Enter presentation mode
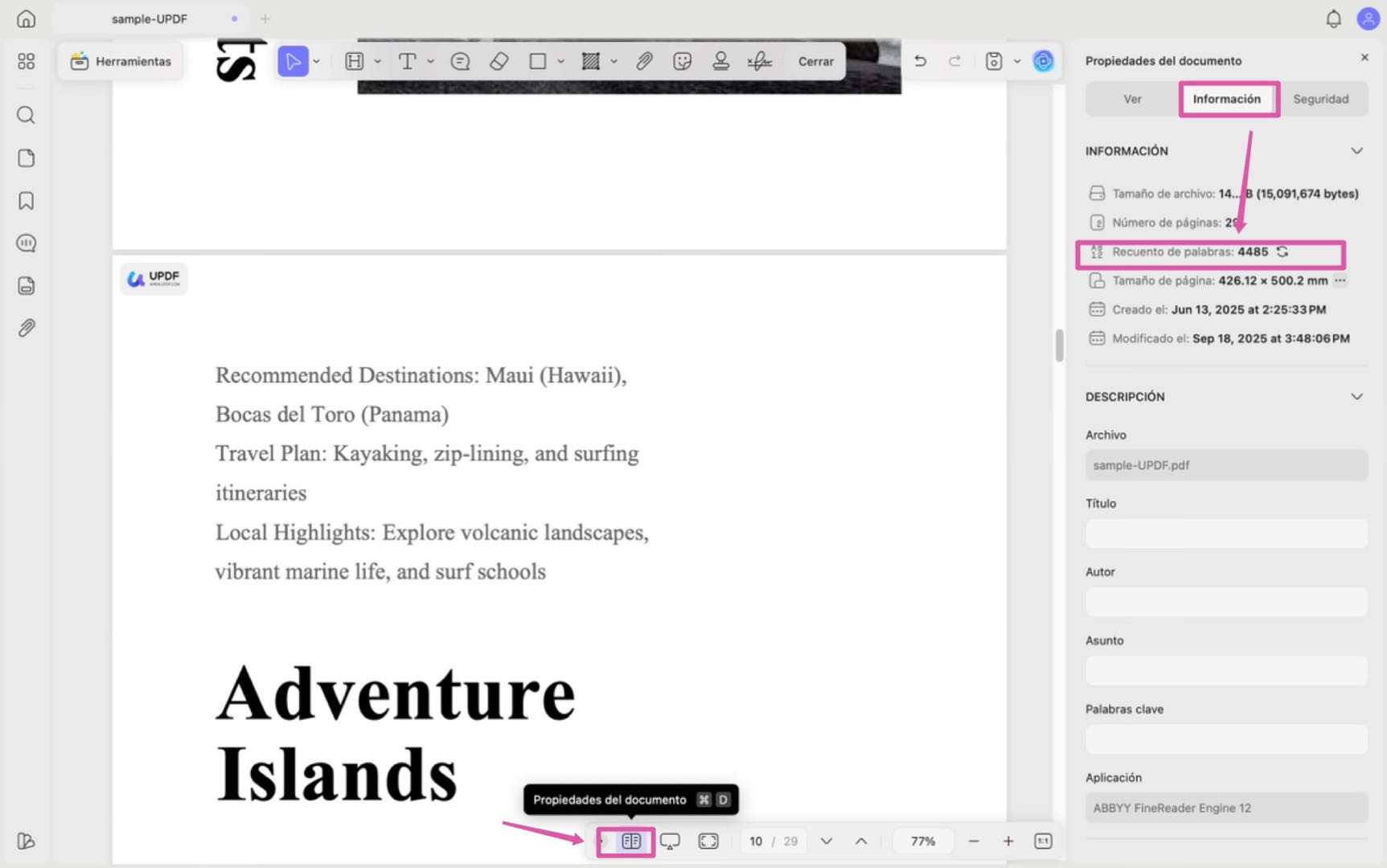This screenshot has height=868, width=1387. click(x=670, y=841)
